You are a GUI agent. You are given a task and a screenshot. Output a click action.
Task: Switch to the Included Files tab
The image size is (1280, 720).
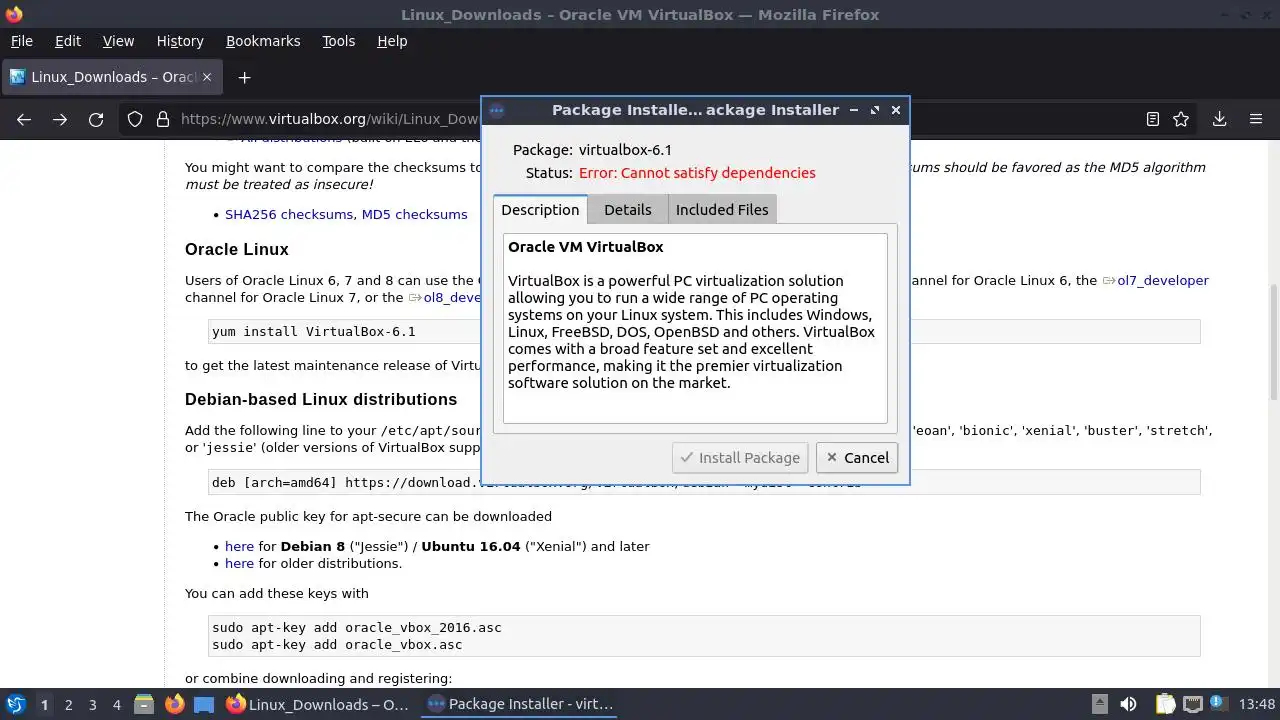722,209
